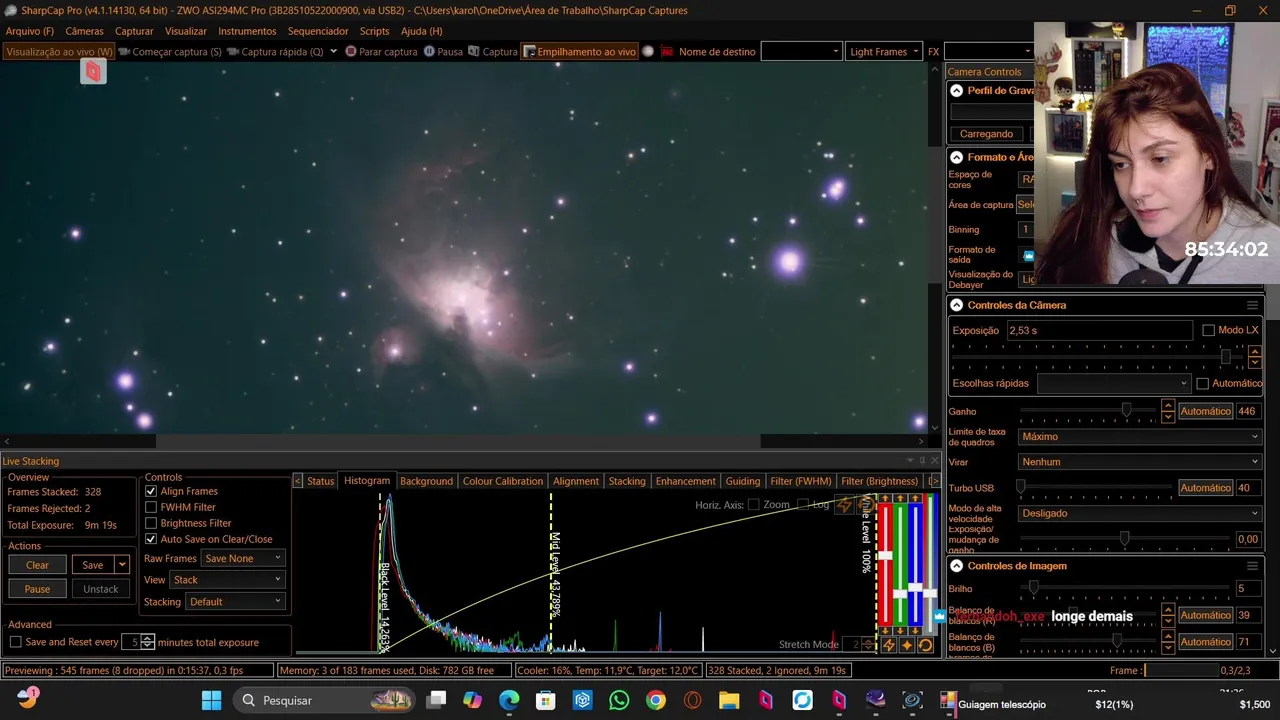
Task: Enable the Brightness Filter checkbox
Action: 151,523
